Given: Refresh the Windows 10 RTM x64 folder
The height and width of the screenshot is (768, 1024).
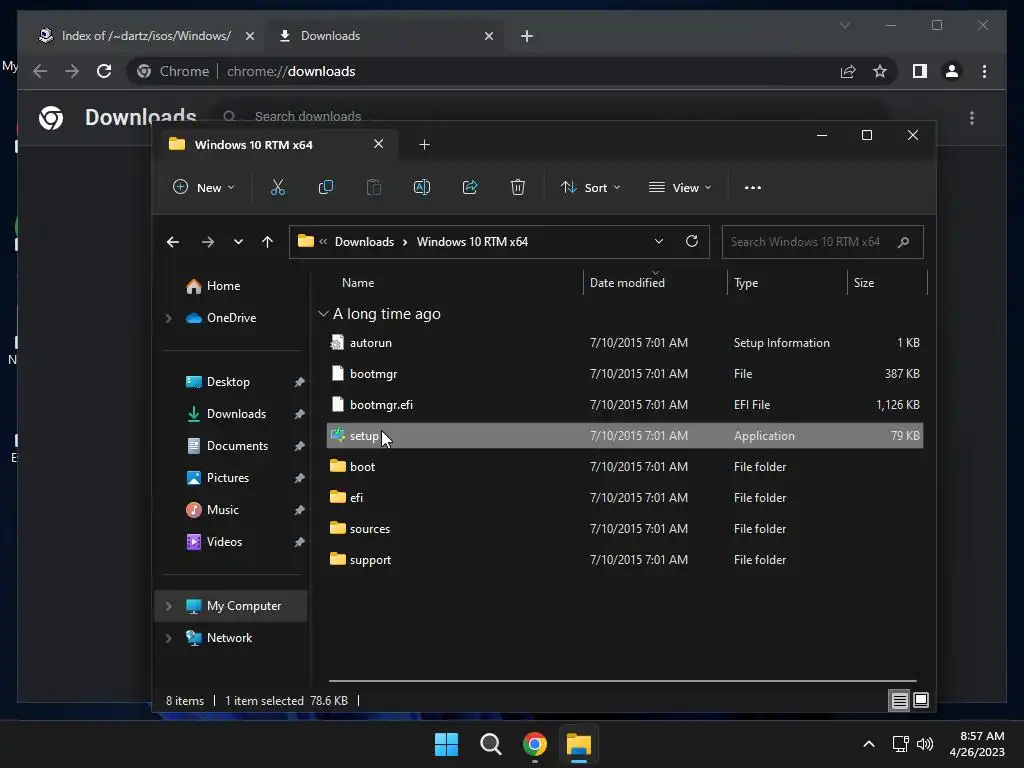Looking at the screenshot, I should coord(692,241).
